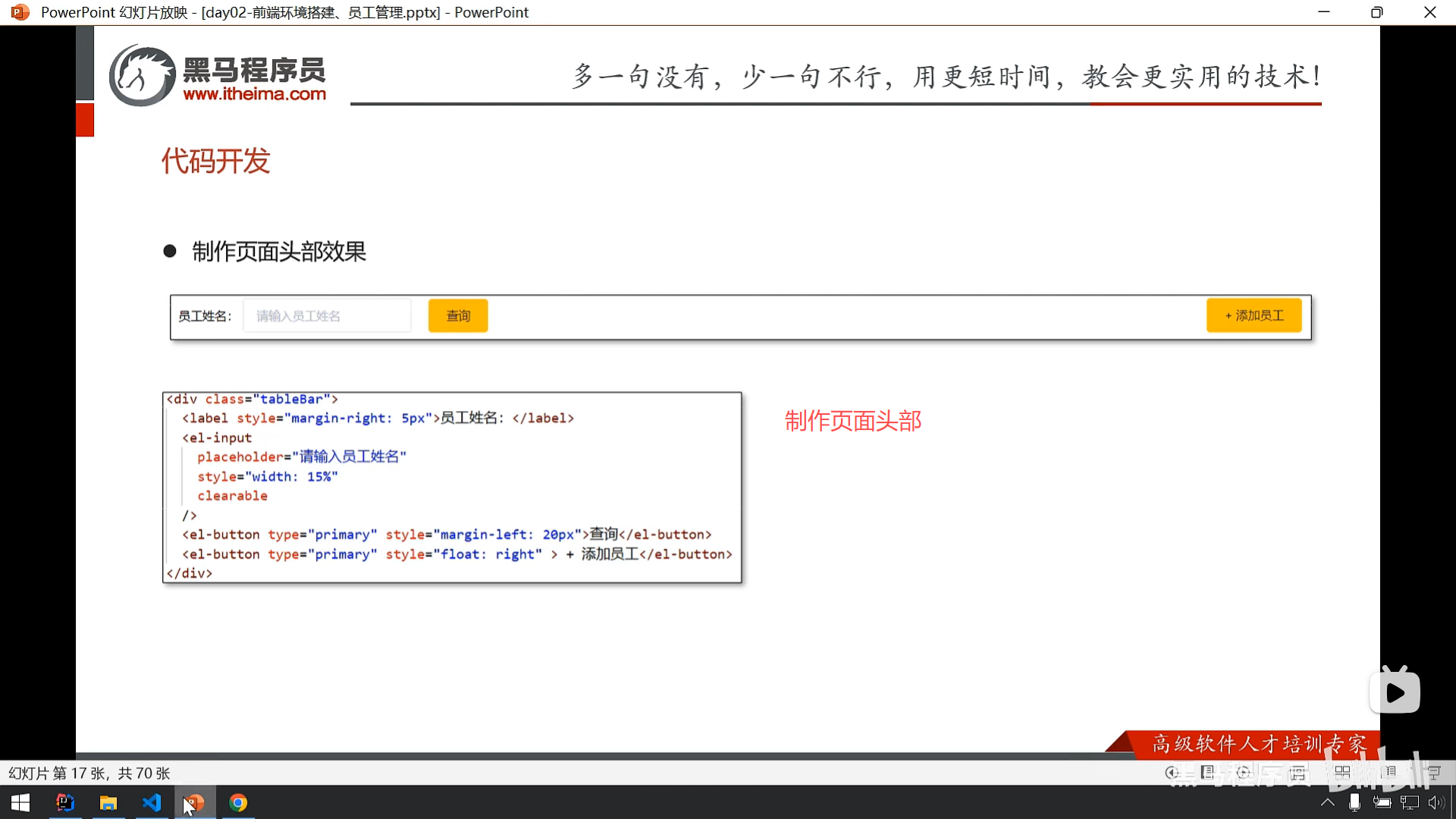The width and height of the screenshot is (1456, 819).
Task: Expand hidden system tray icons
Action: [1327, 802]
